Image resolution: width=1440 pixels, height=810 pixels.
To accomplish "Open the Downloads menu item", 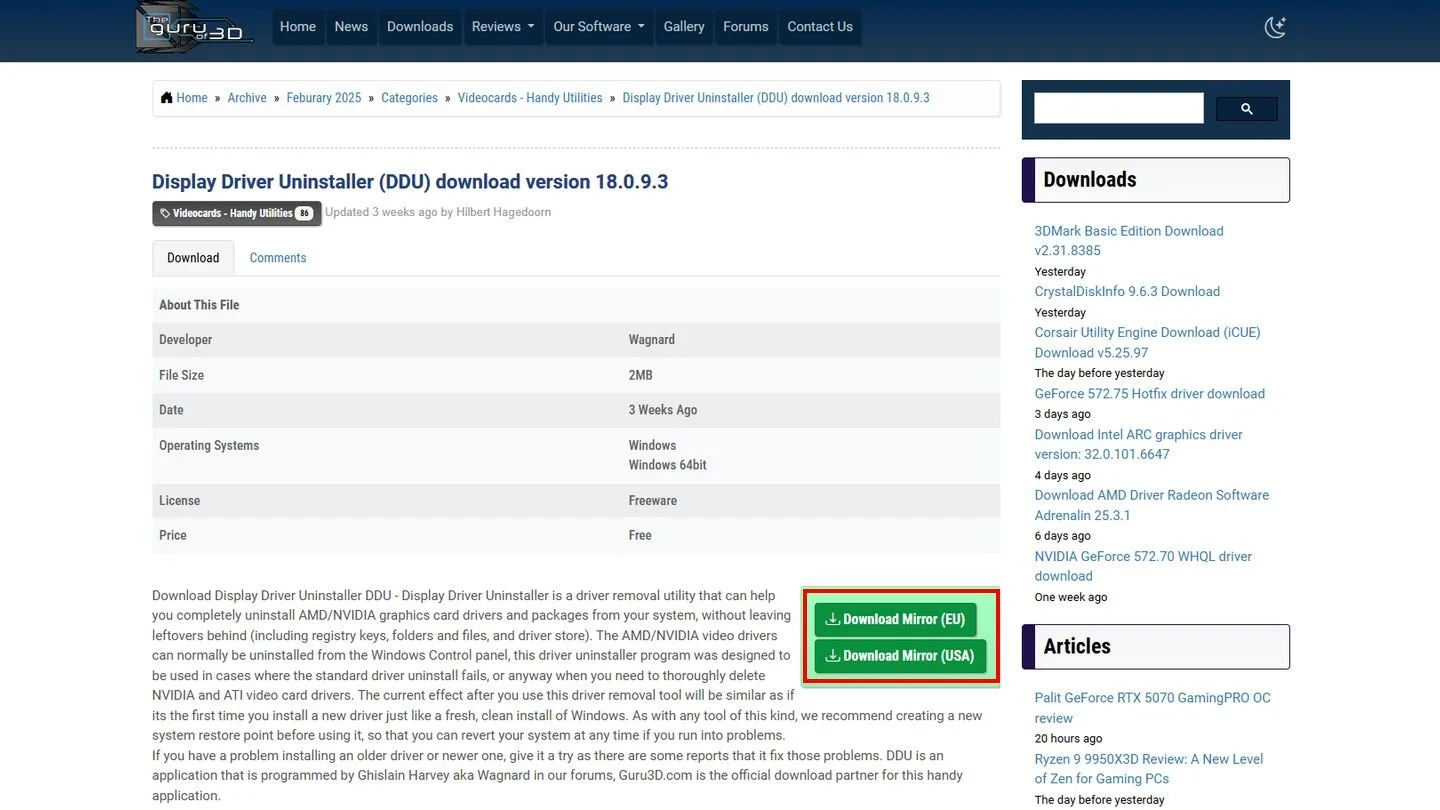I will pyautogui.click(x=420, y=27).
